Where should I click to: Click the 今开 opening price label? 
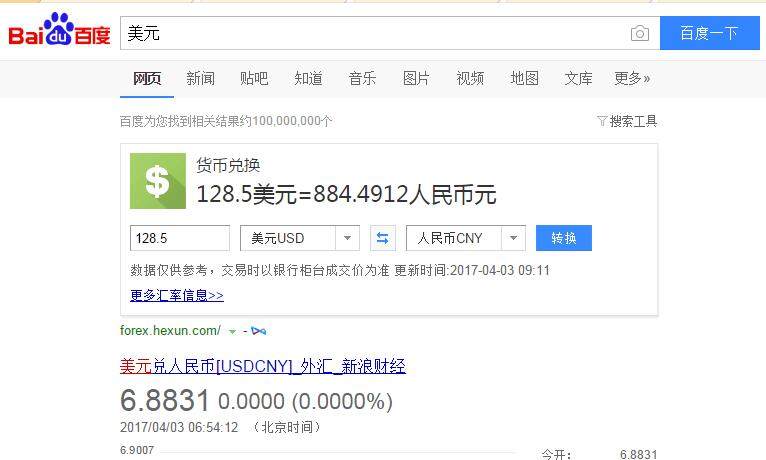coord(556,455)
